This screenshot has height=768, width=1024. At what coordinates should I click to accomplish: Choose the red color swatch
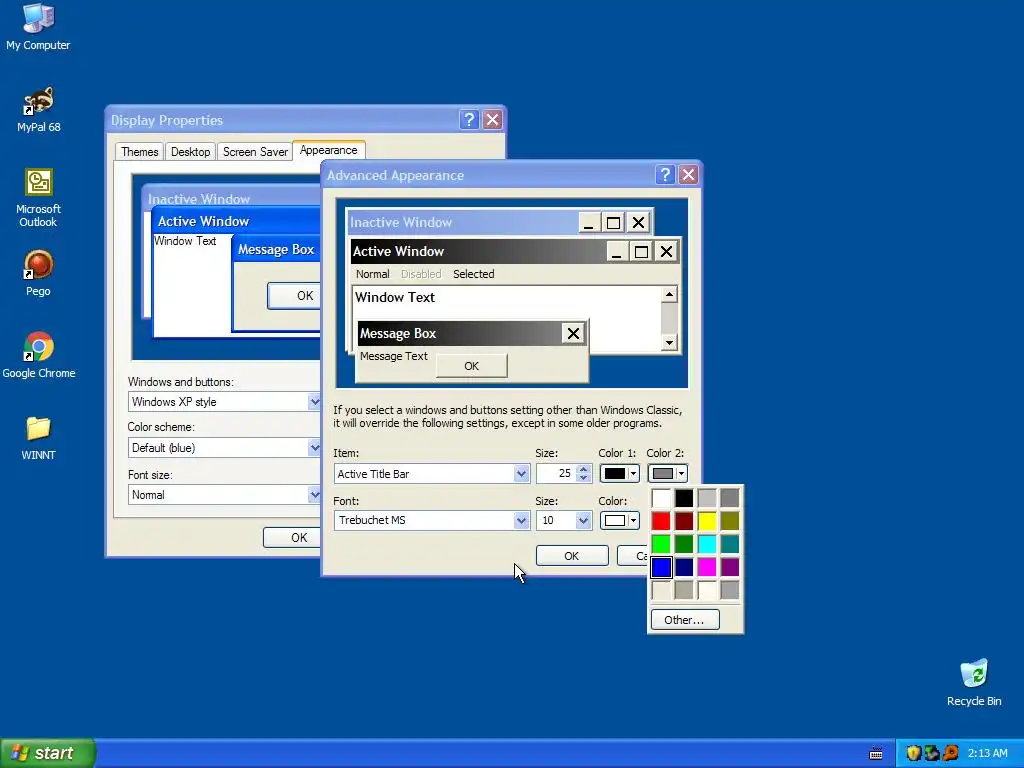[661, 521]
